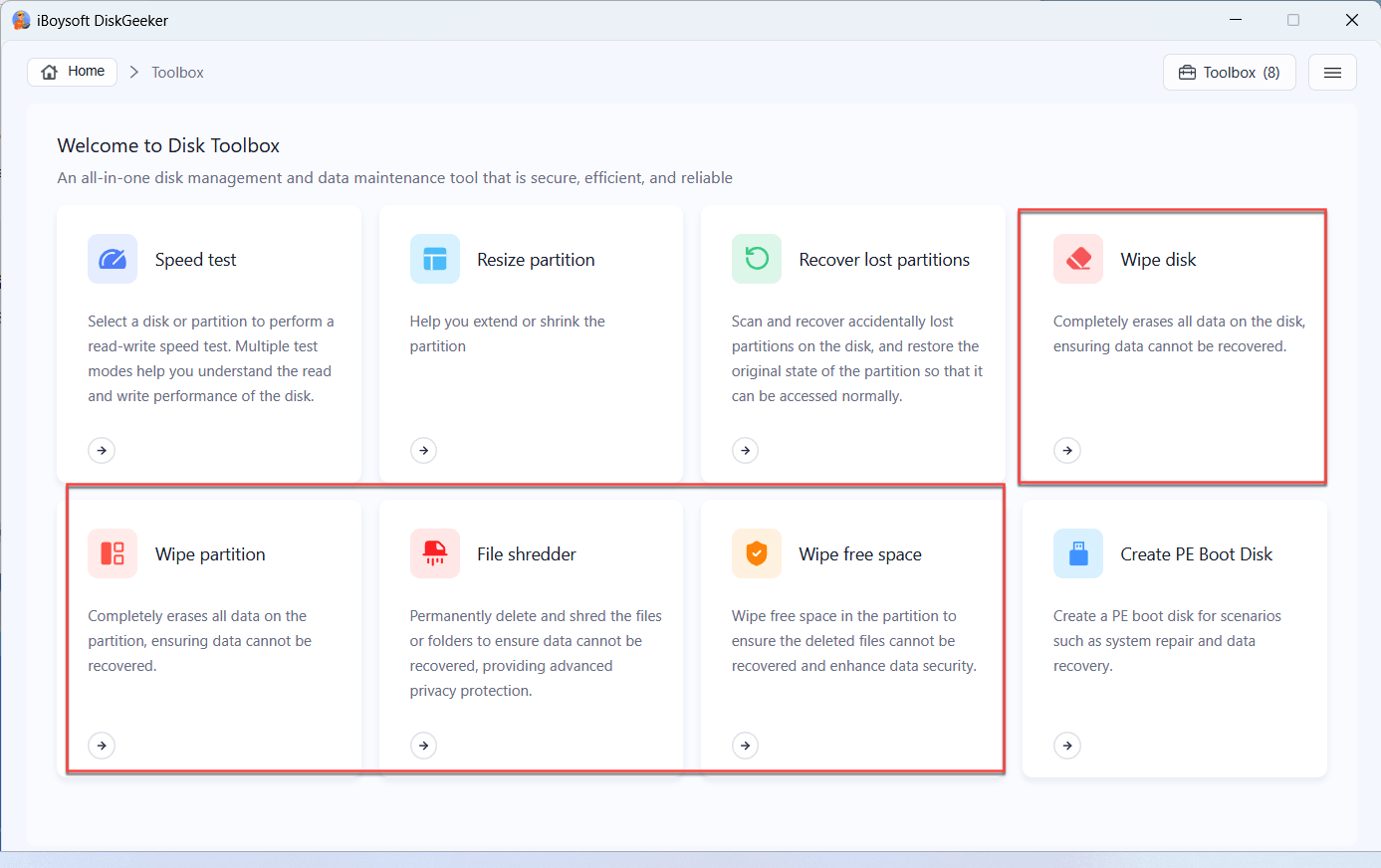The image size is (1381, 868).
Task: Pick the Create PE Boot Disk title
Action: (x=1197, y=554)
